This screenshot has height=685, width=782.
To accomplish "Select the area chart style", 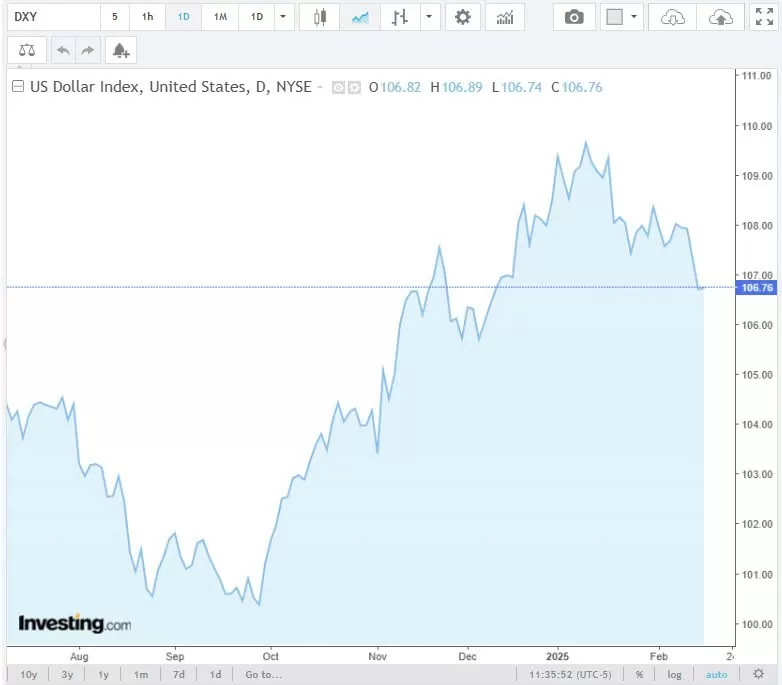I will tap(360, 17).
